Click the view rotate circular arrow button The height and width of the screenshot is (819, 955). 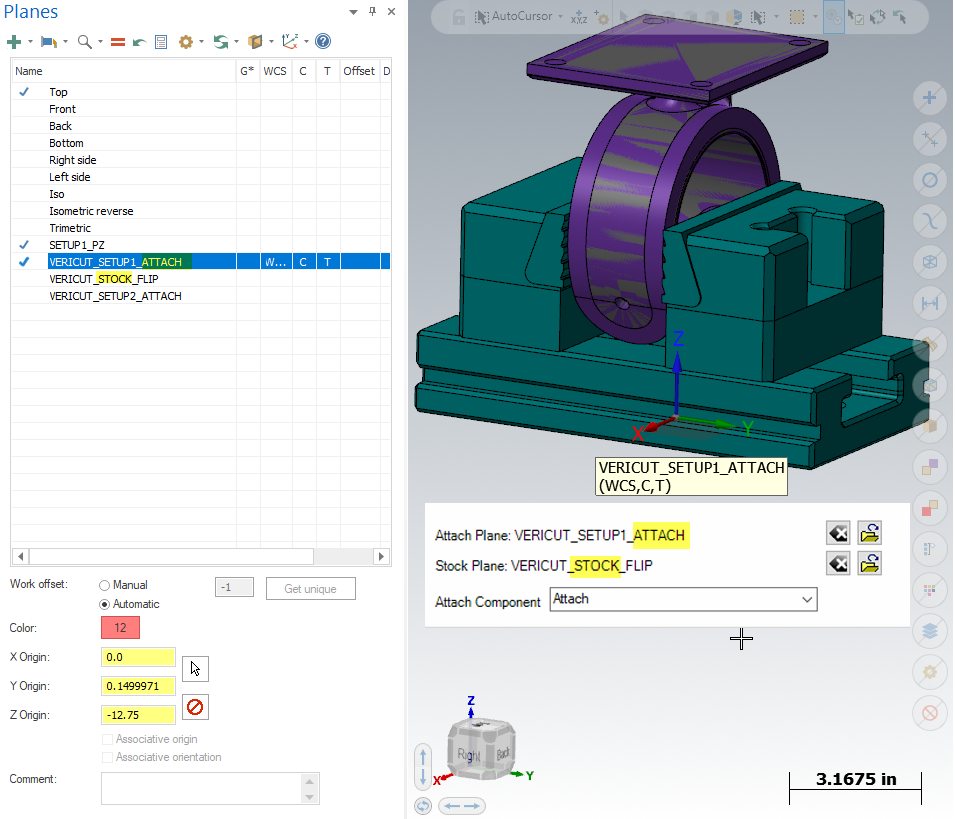[423, 806]
